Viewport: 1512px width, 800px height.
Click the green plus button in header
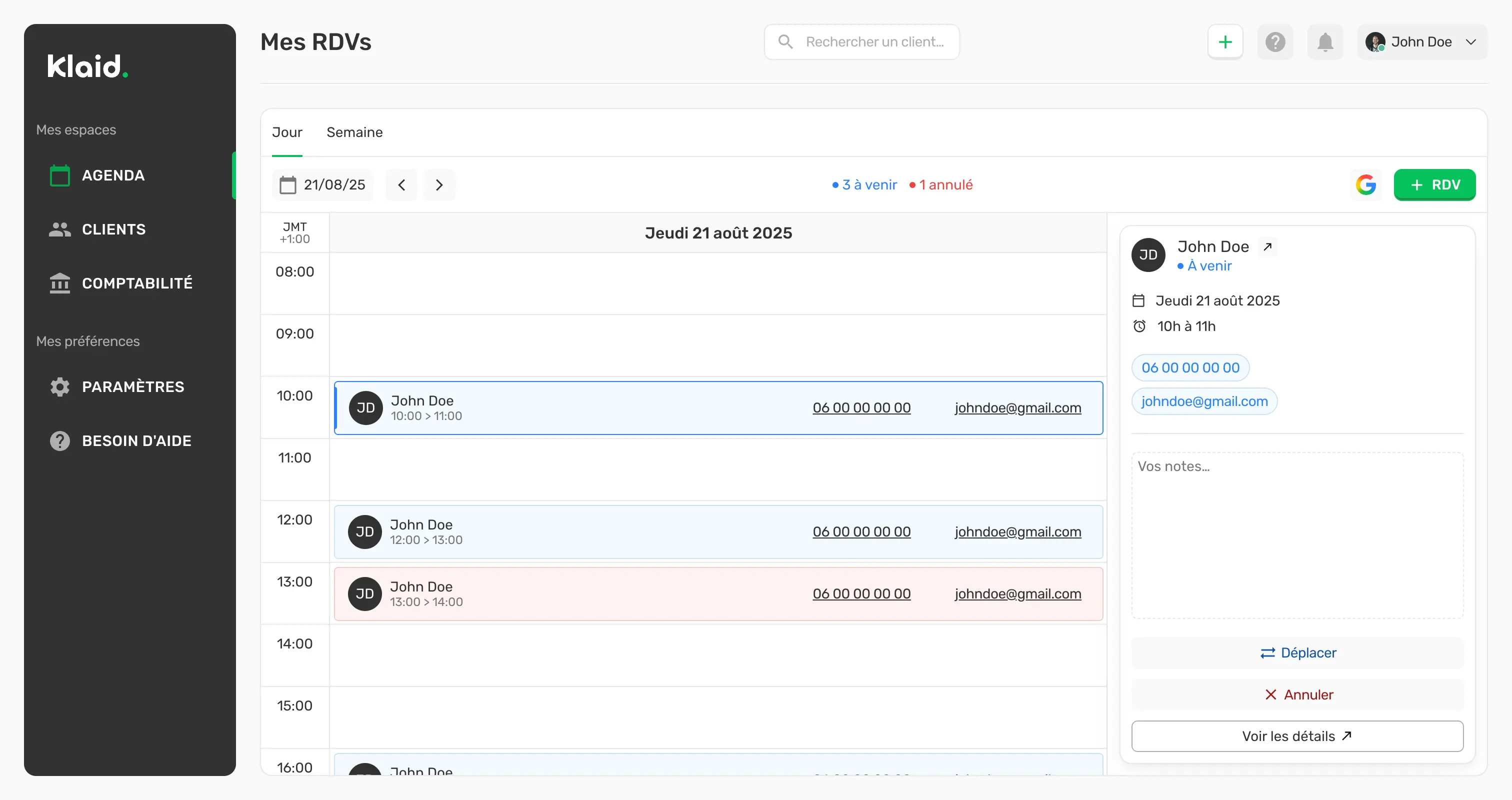1225,41
